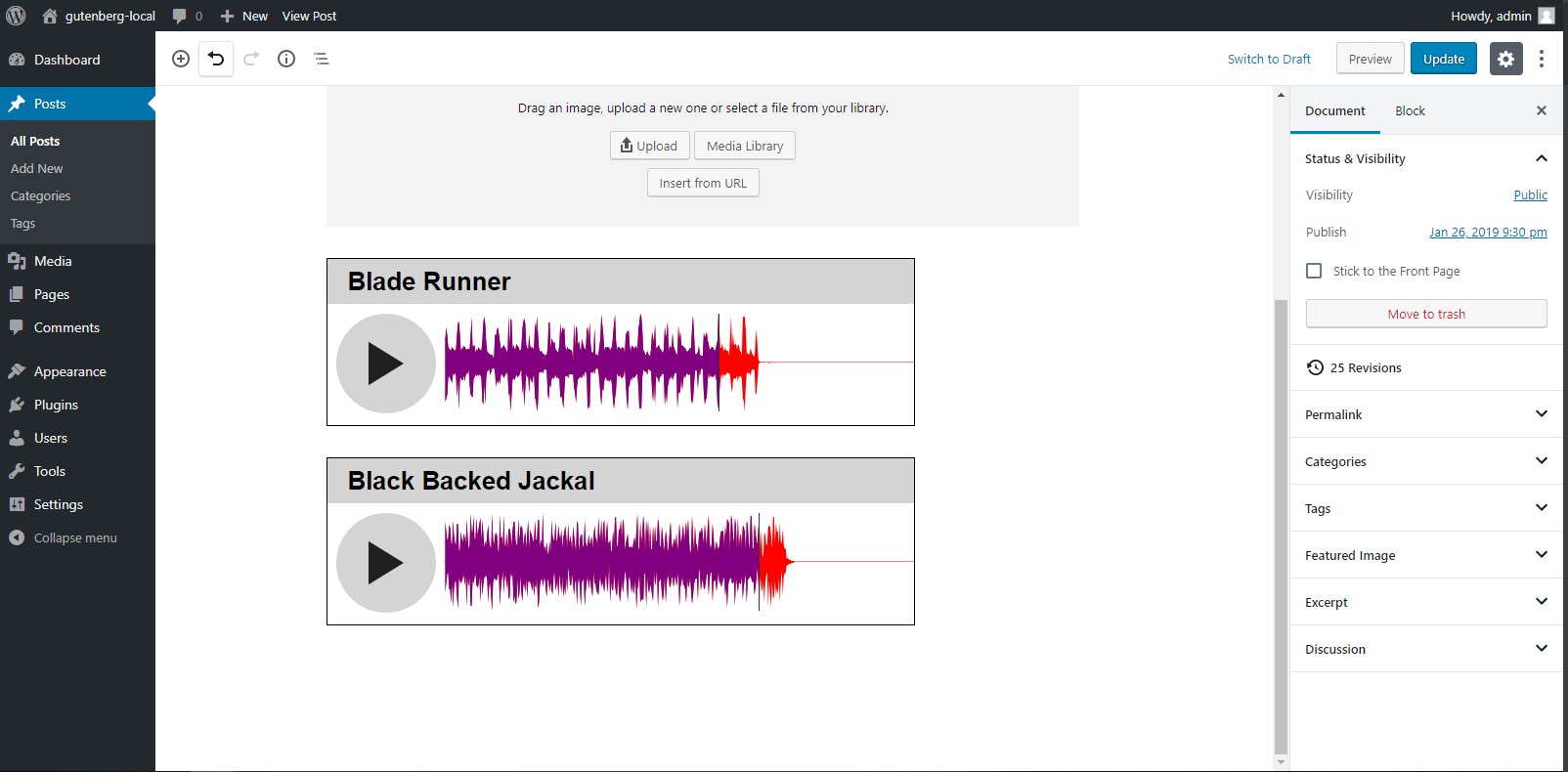Switch to the Document tab
1568x772 pixels.
(1335, 110)
